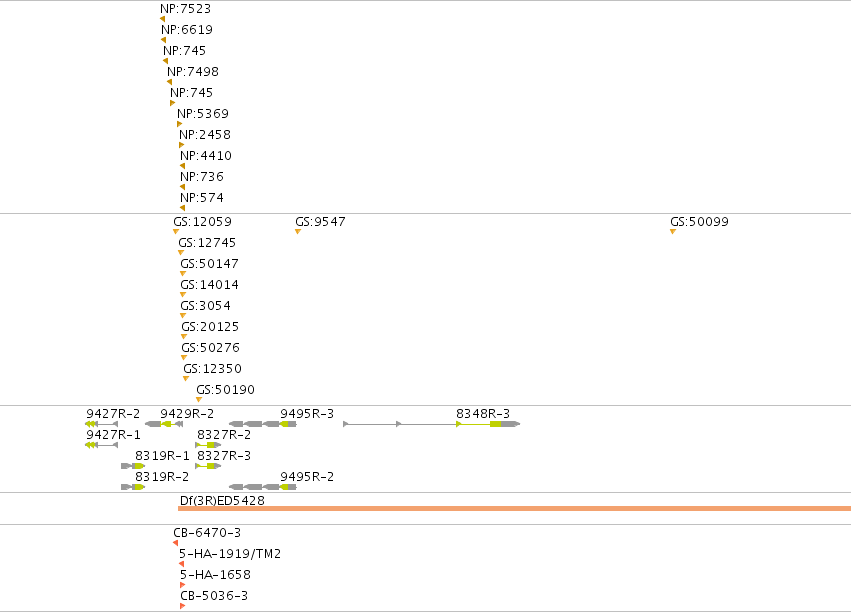This screenshot has width=851, height=612.
Task: Select the 9427R-2 transcript glyph
Action: [101, 424]
